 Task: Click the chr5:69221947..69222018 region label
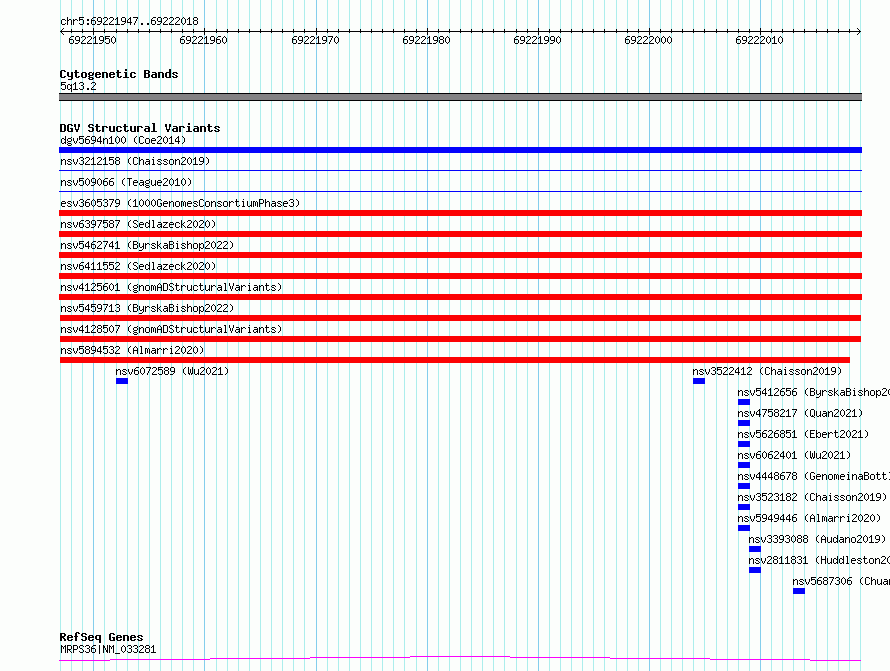click(129, 21)
